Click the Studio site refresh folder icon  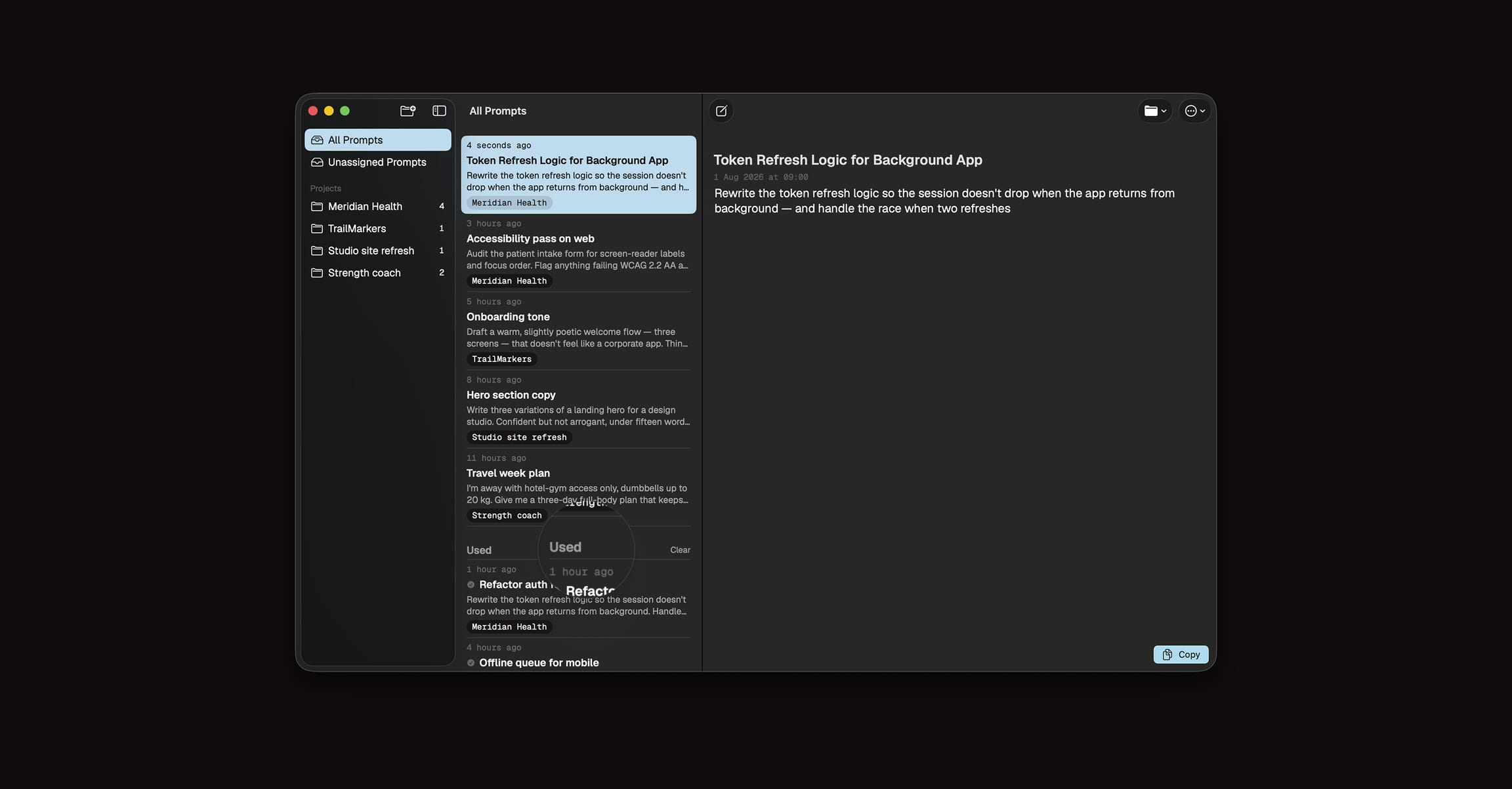pos(317,251)
